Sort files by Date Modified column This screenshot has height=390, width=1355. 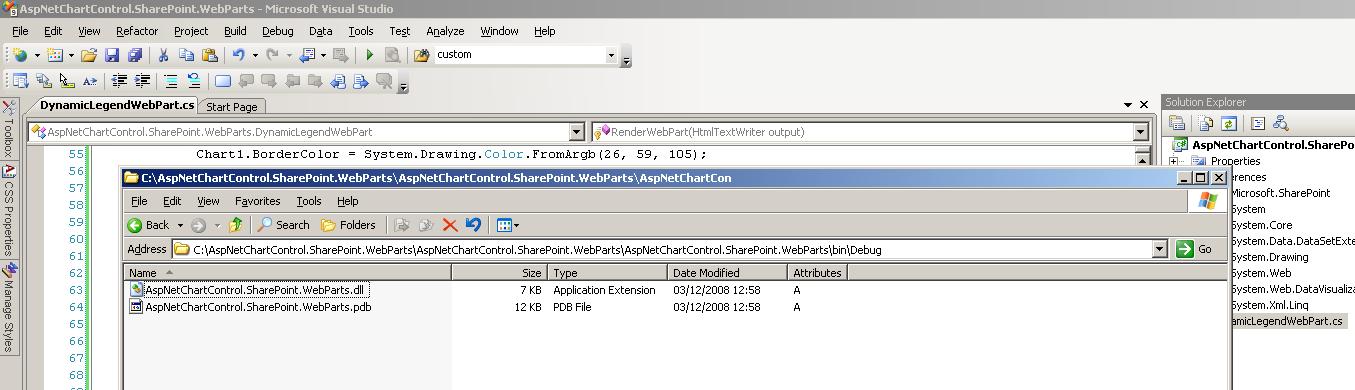tap(727, 272)
